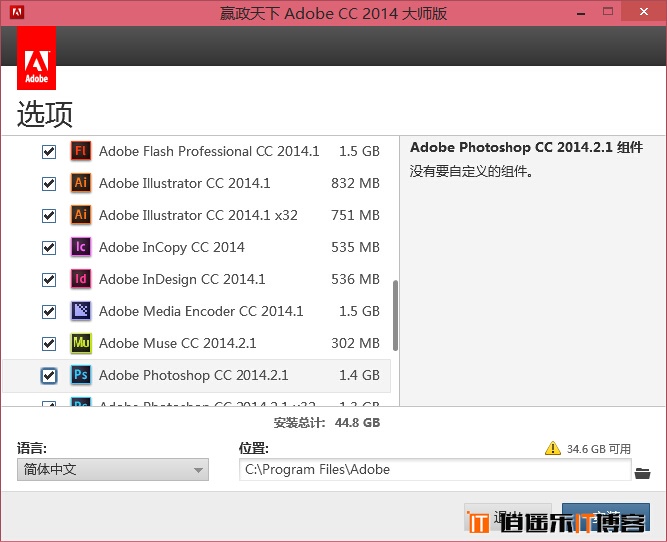Click the Ai icon for Illustrator x32
667x542 pixels.
(x=81, y=215)
